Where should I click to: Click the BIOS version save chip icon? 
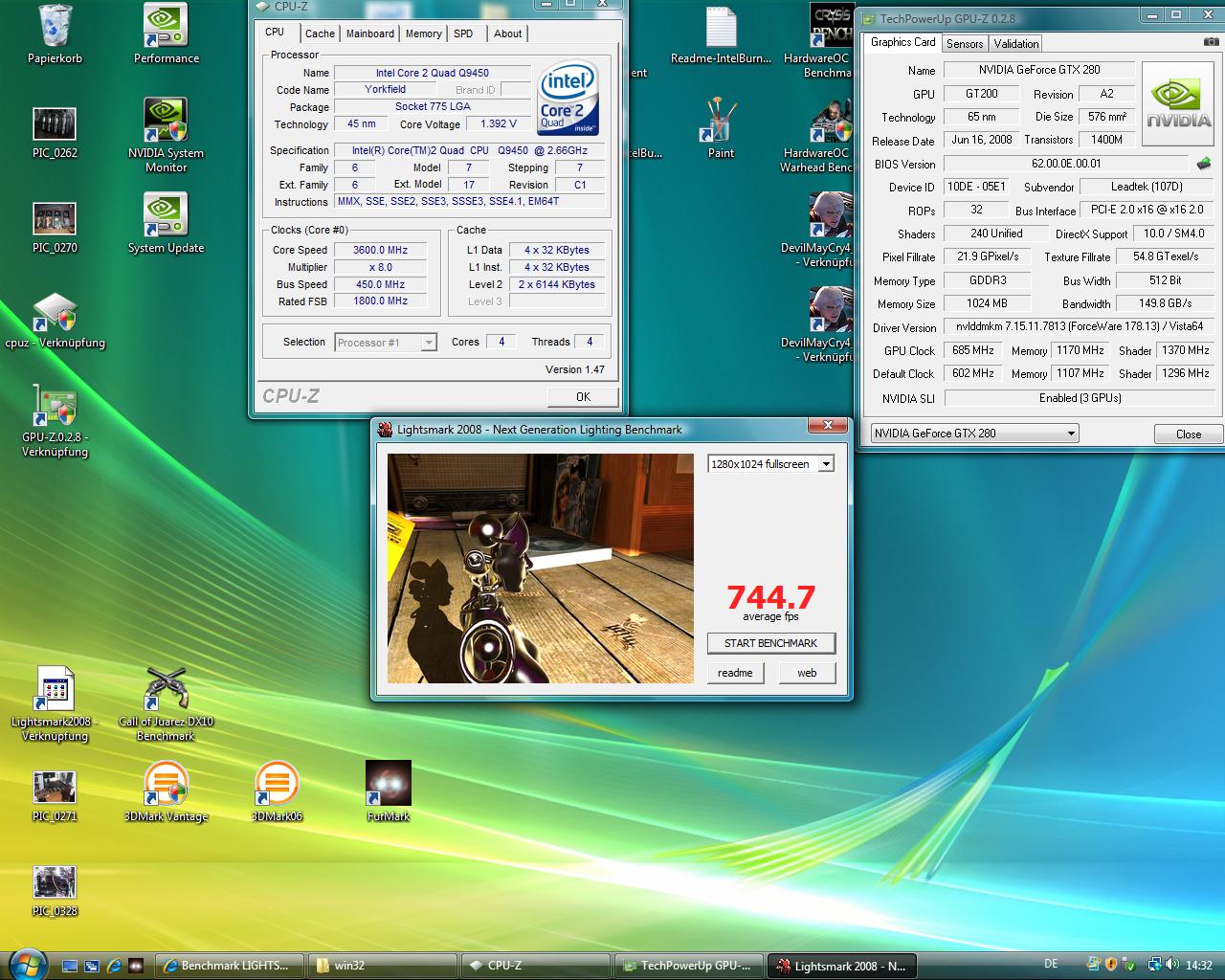[1204, 164]
